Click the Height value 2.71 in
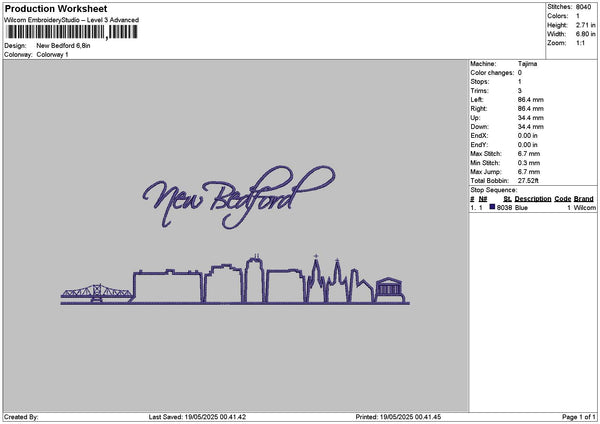 tap(586, 25)
